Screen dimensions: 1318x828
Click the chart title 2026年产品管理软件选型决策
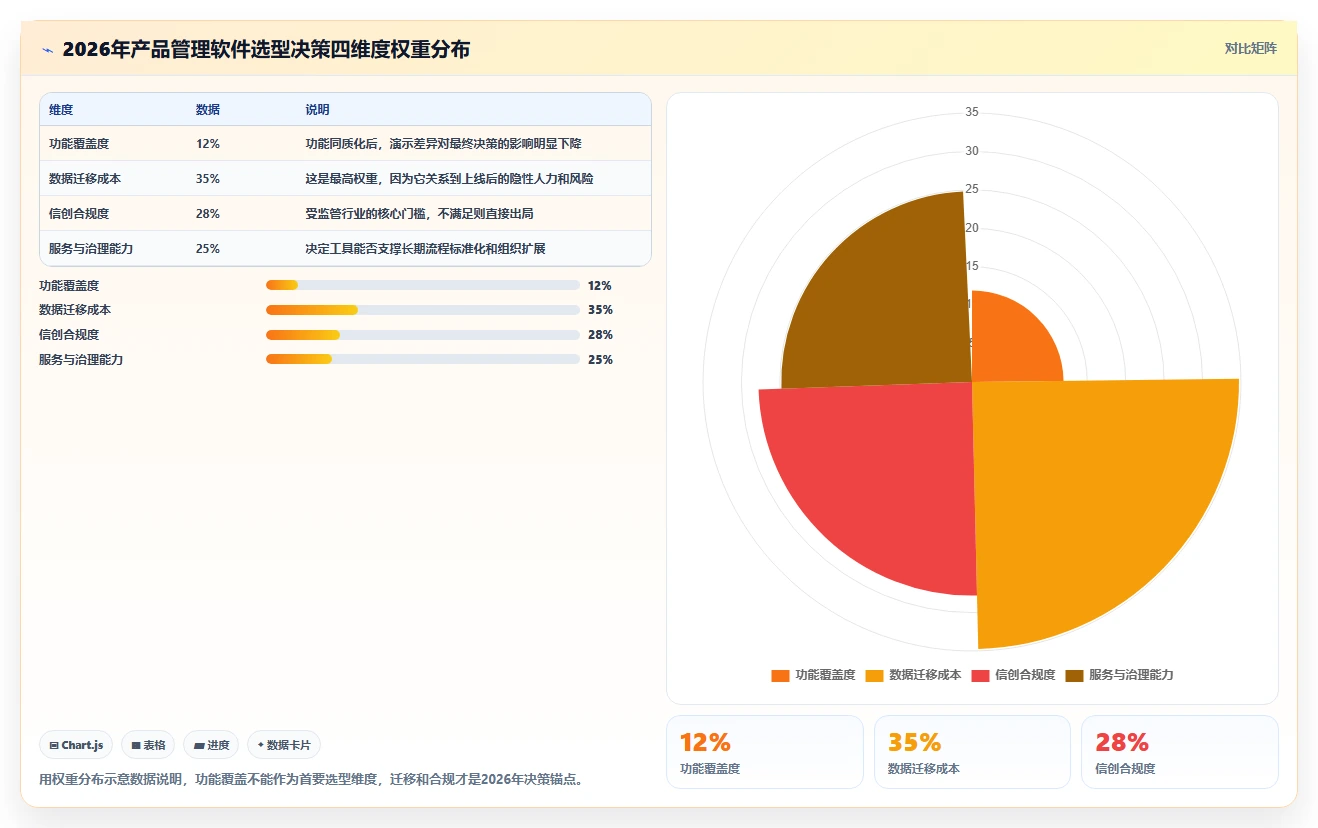point(266,49)
